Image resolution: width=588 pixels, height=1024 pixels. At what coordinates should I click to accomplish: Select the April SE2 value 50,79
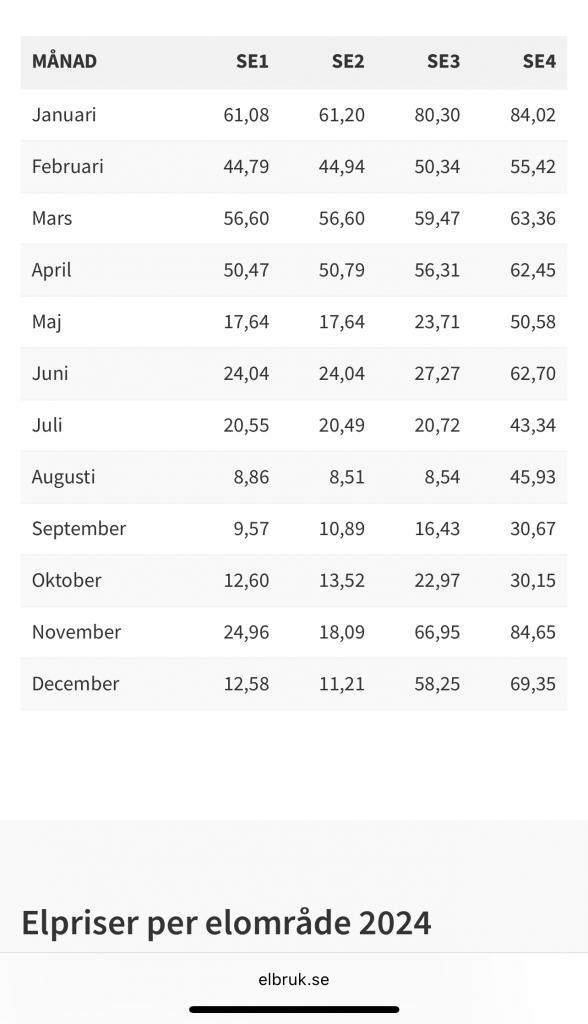tap(342, 270)
